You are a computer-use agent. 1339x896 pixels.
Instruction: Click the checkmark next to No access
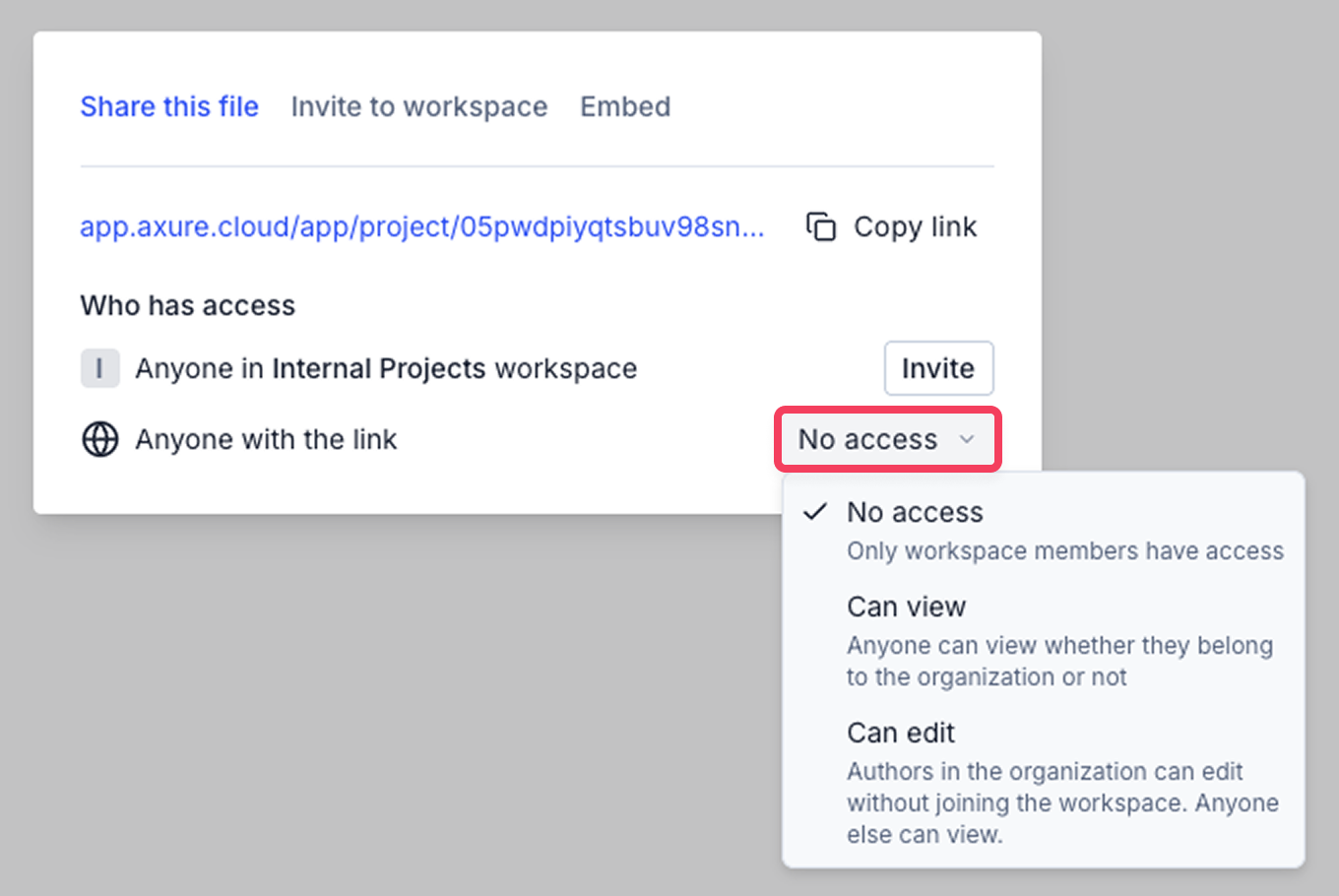(814, 512)
